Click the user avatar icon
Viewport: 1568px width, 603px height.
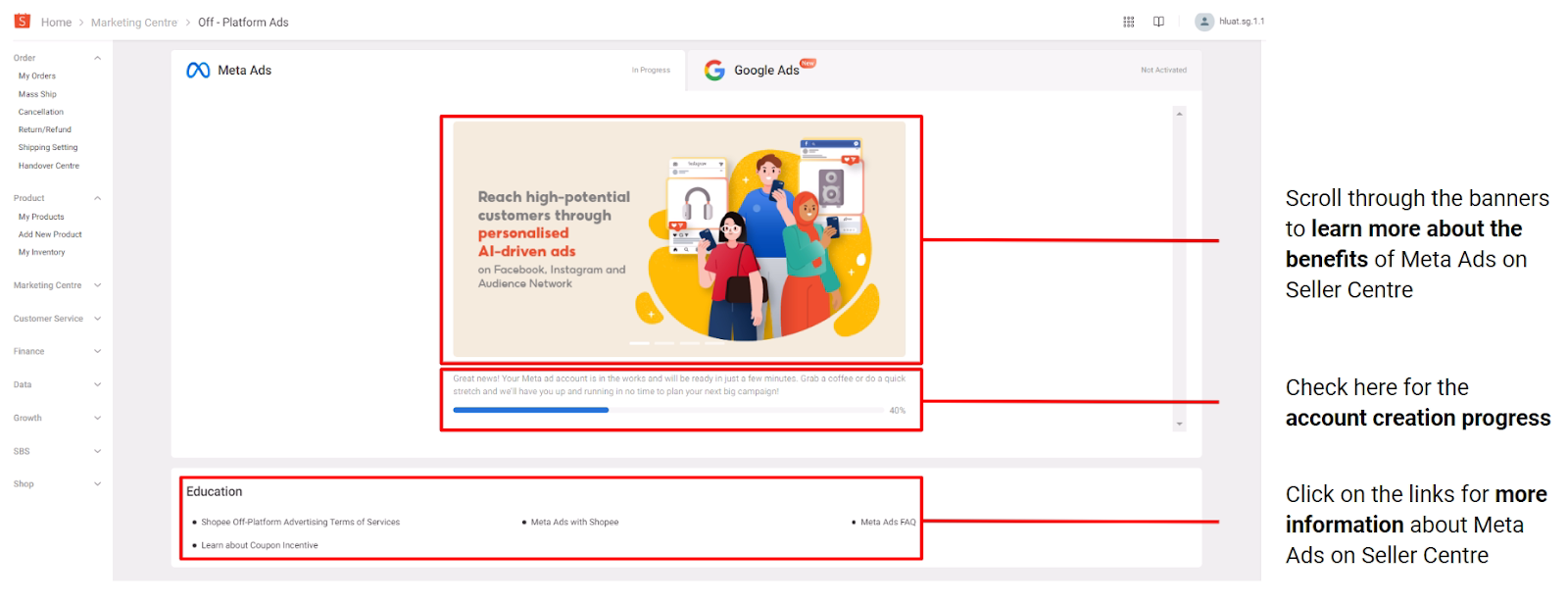[x=1204, y=22]
